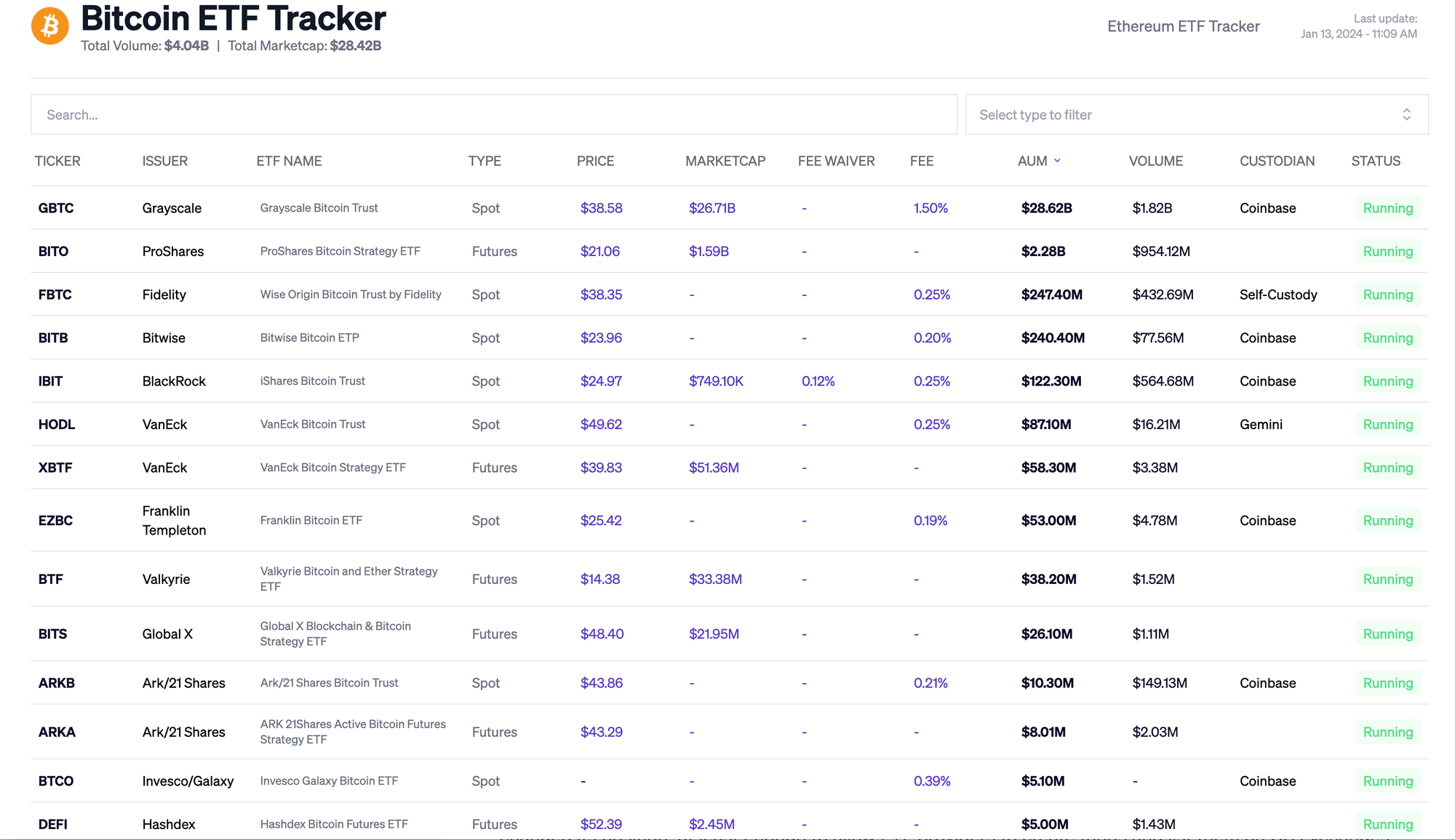This screenshot has height=840, width=1455.
Task: Click the FEE WAIVER column header
Action: (836, 161)
